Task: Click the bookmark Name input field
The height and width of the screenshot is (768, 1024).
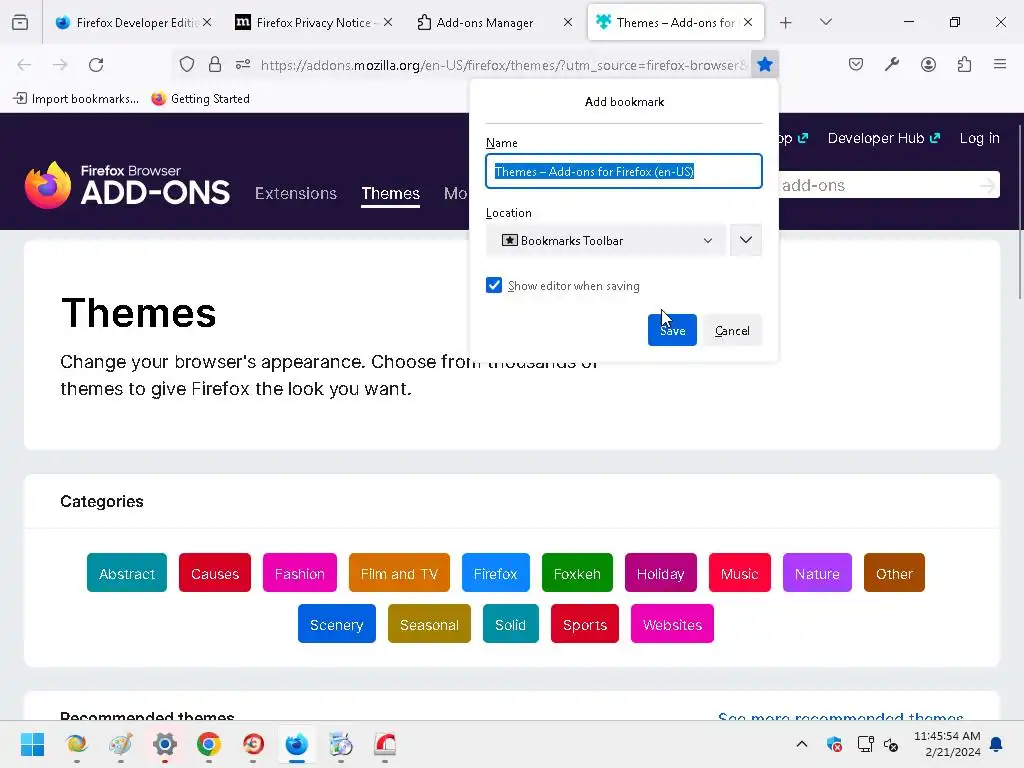Action: click(624, 171)
